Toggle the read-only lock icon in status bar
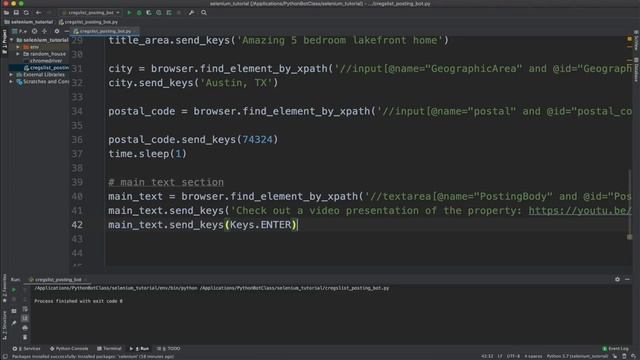The width and height of the screenshot is (640, 360). [615, 356]
